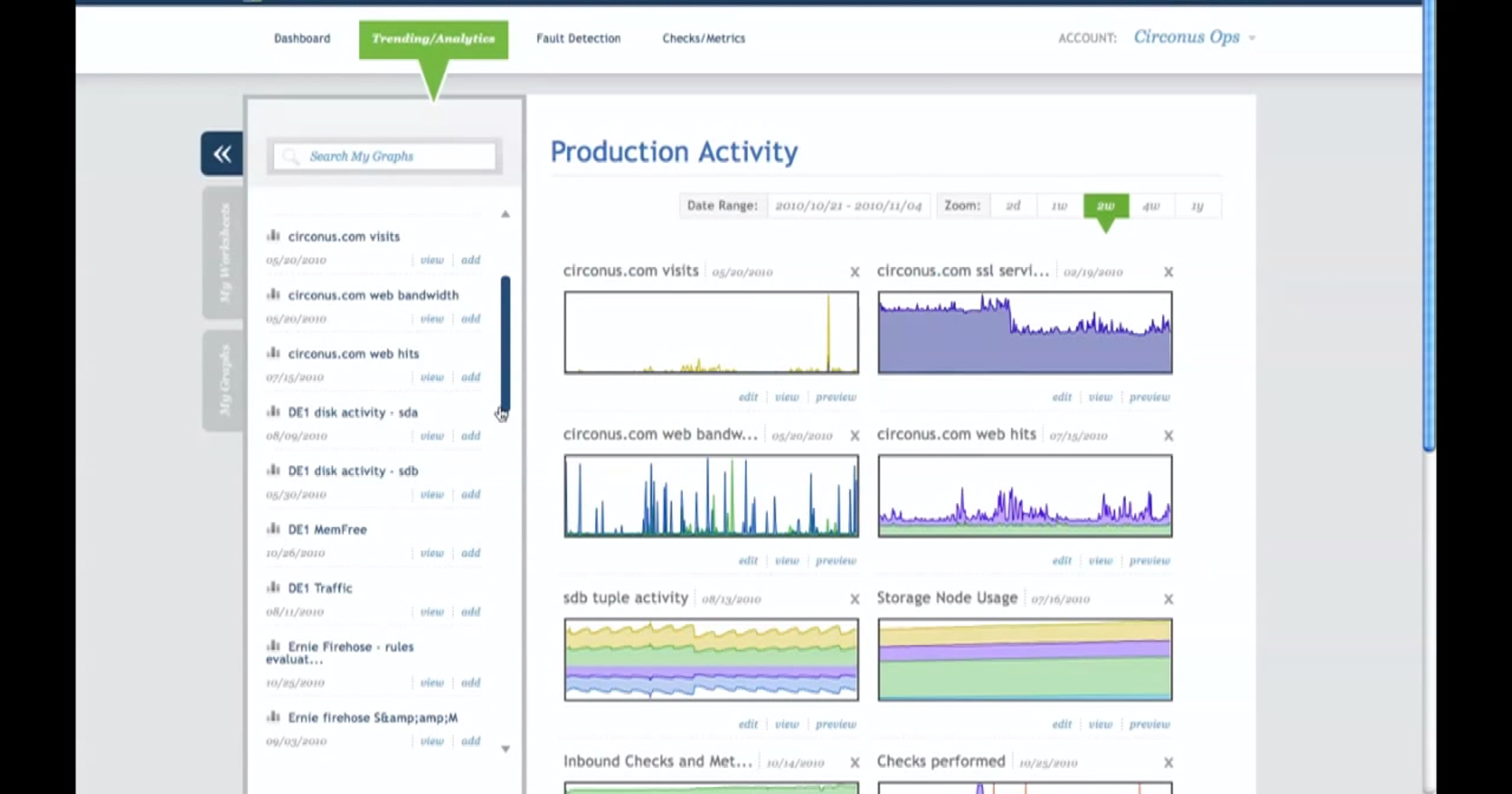Image resolution: width=1512 pixels, height=794 pixels.
Task: Open the Trending/Analytics tab
Action: (x=433, y=39)
